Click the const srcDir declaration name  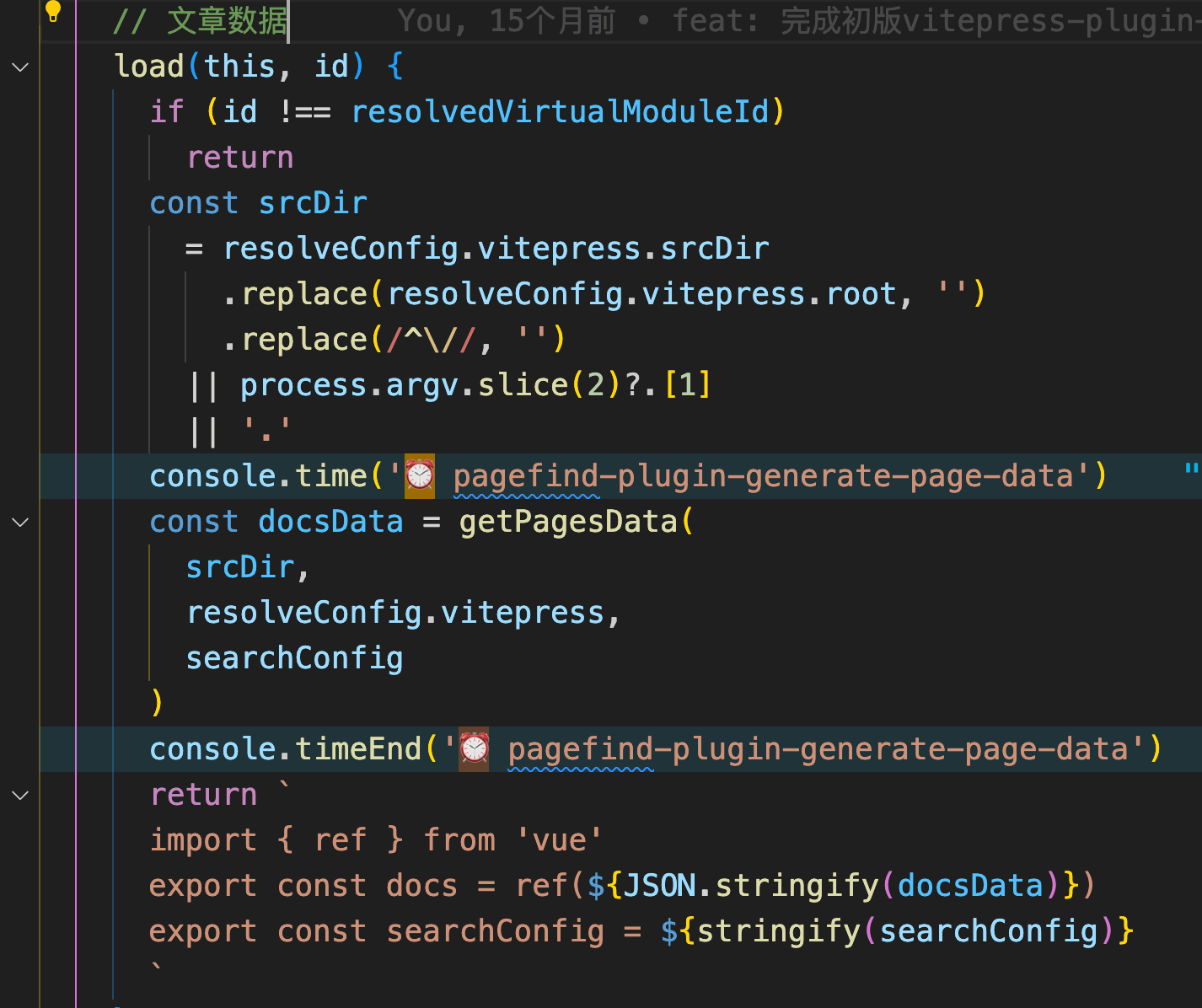313,203
